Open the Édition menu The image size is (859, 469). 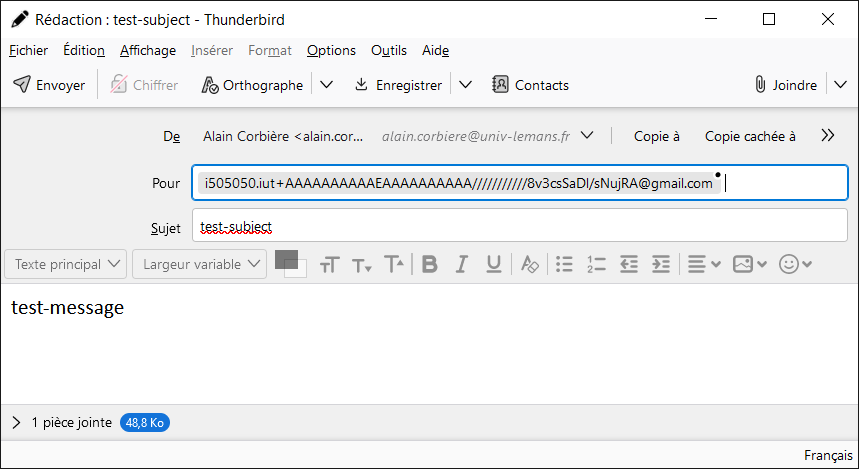click(84, 50)
